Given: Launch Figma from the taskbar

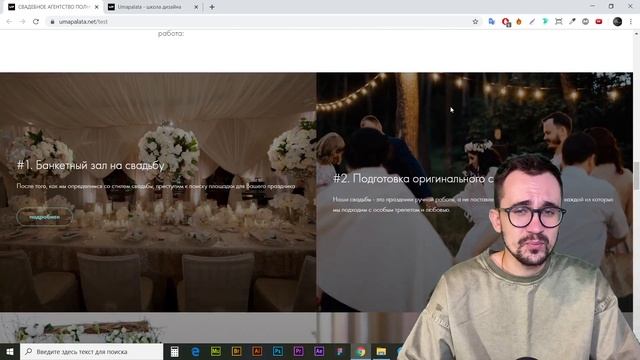Looking at the screenshot, I should tap(340, 351).
